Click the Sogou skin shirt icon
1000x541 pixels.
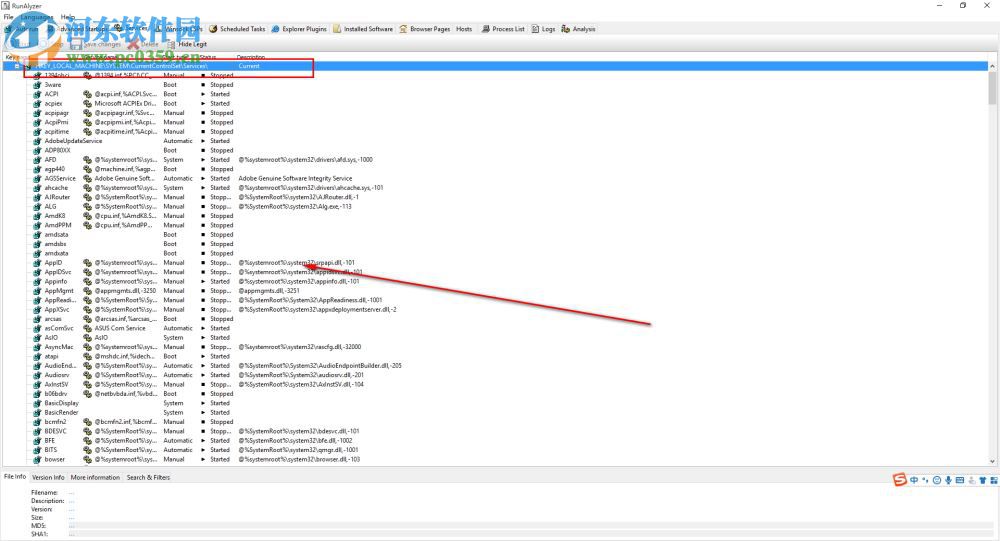(x=983, y=480)
